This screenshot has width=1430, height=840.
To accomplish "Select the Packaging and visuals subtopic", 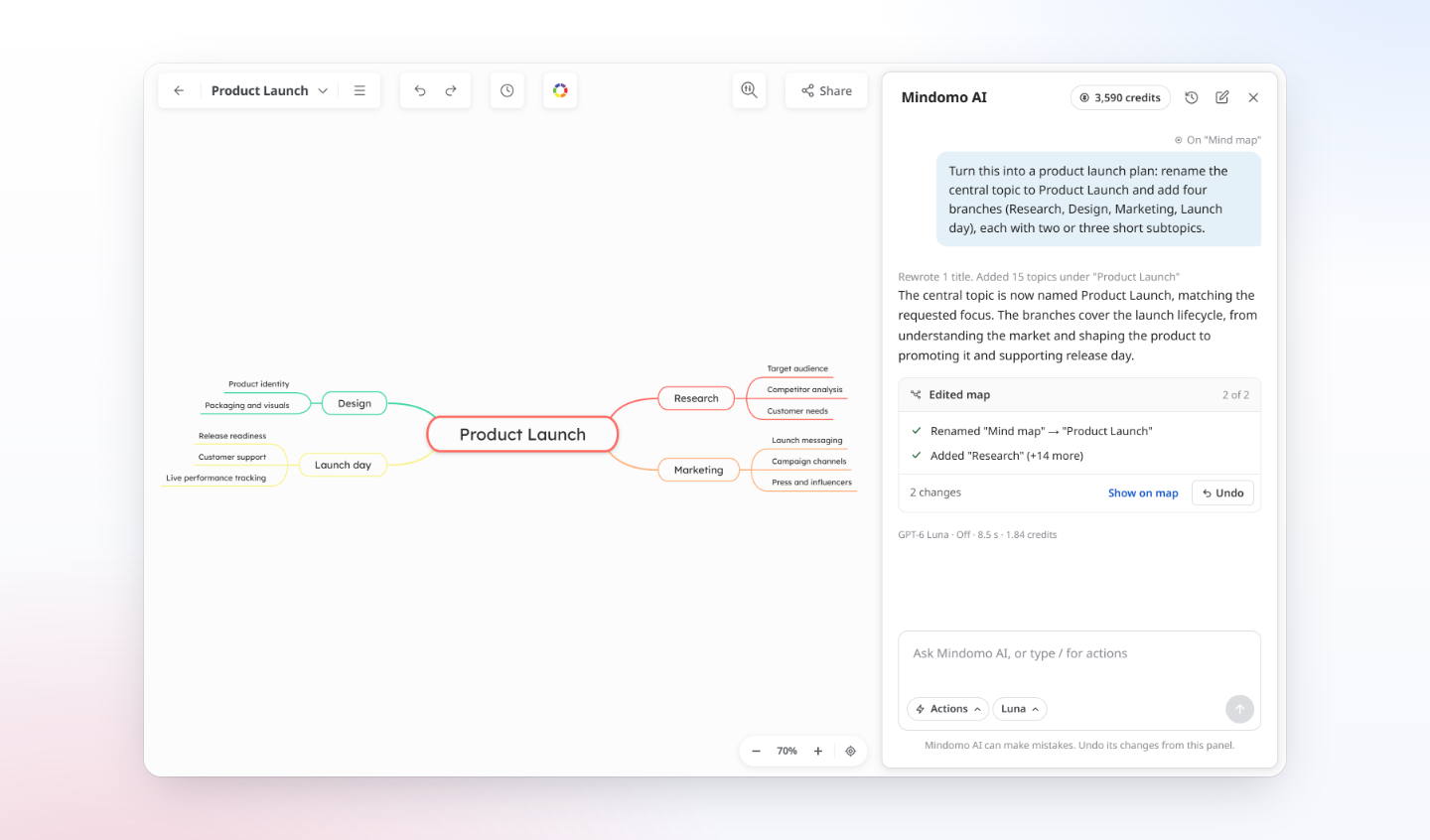I will pyautogui.click(x=247, y=405).
